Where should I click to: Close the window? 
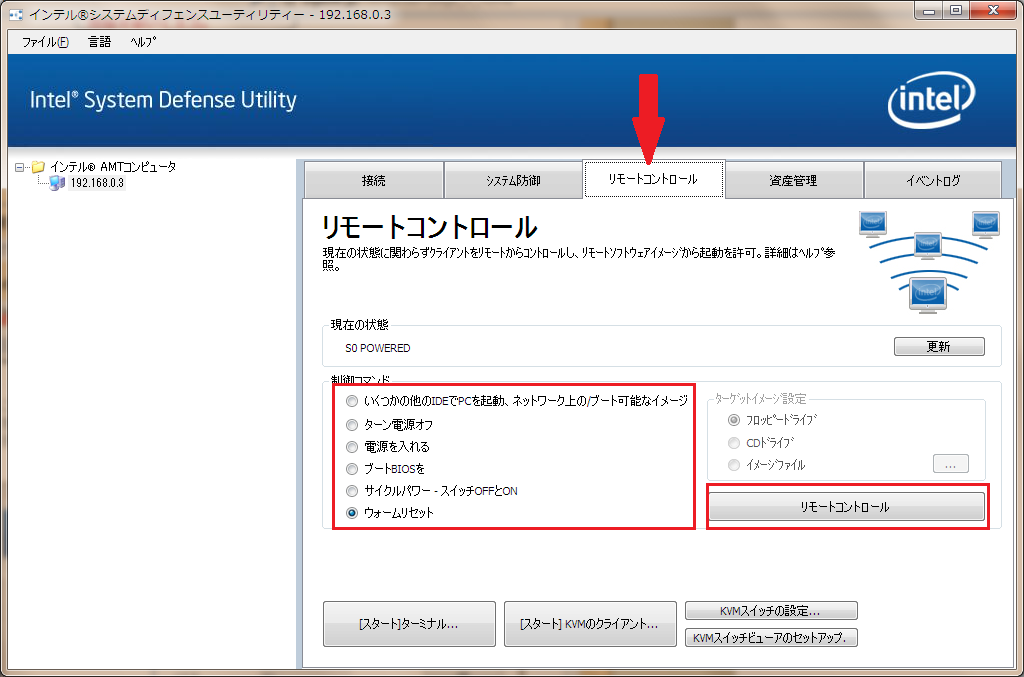click(x=993, y=10)
